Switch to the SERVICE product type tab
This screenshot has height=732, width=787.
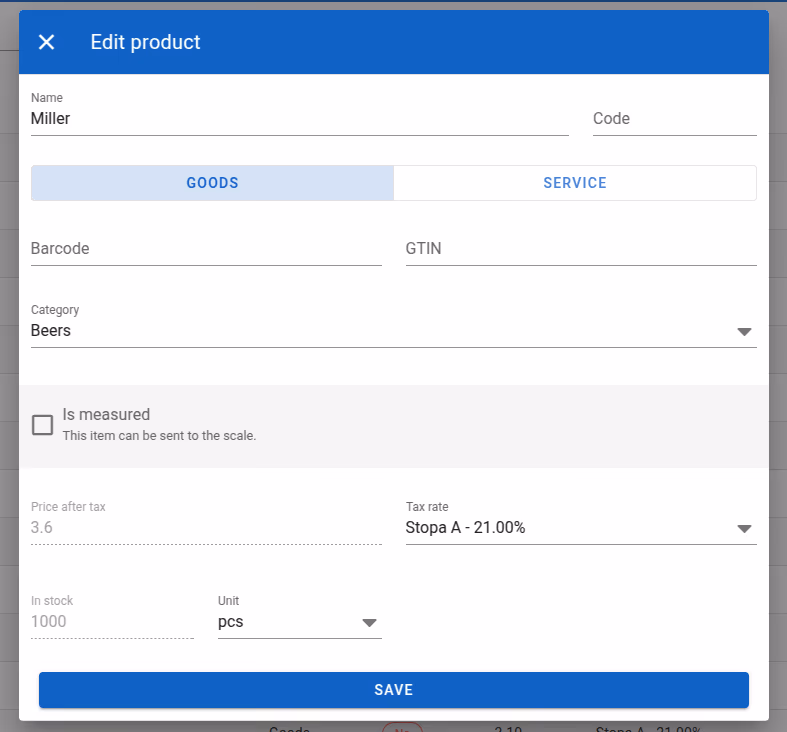click(575, 183)
